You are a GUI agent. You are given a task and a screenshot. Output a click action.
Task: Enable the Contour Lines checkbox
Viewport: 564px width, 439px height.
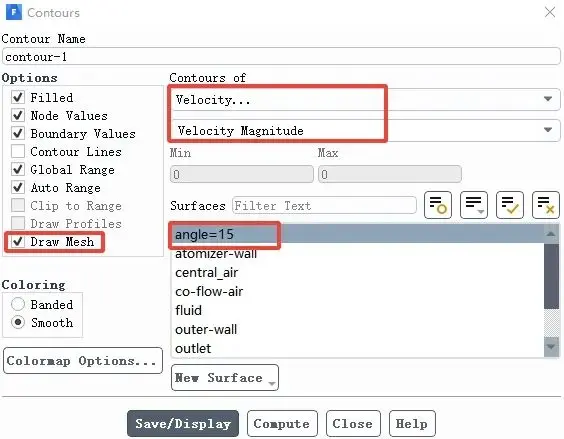[18, 151]
